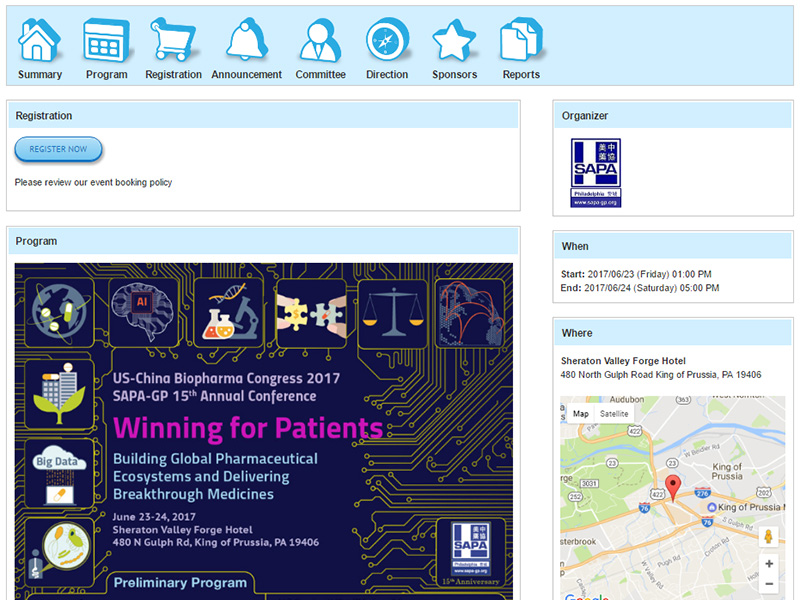Switch map to Satellite view
Viewport: 800px width, 600px height.
click(614, 413)
